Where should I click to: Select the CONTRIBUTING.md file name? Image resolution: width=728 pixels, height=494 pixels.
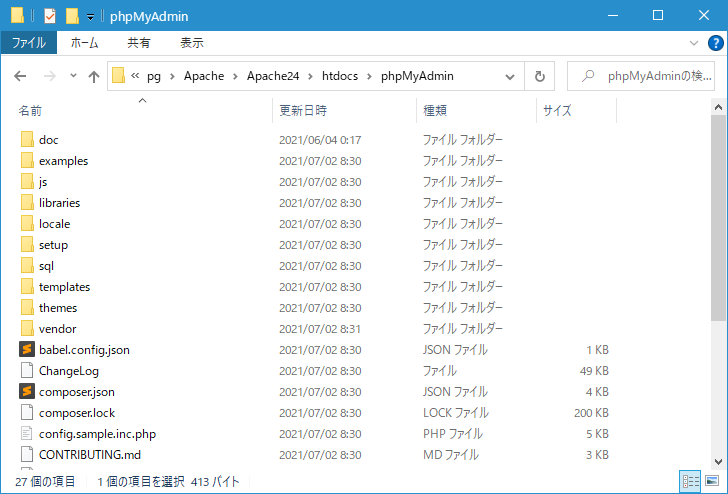[x=90, y=455]
